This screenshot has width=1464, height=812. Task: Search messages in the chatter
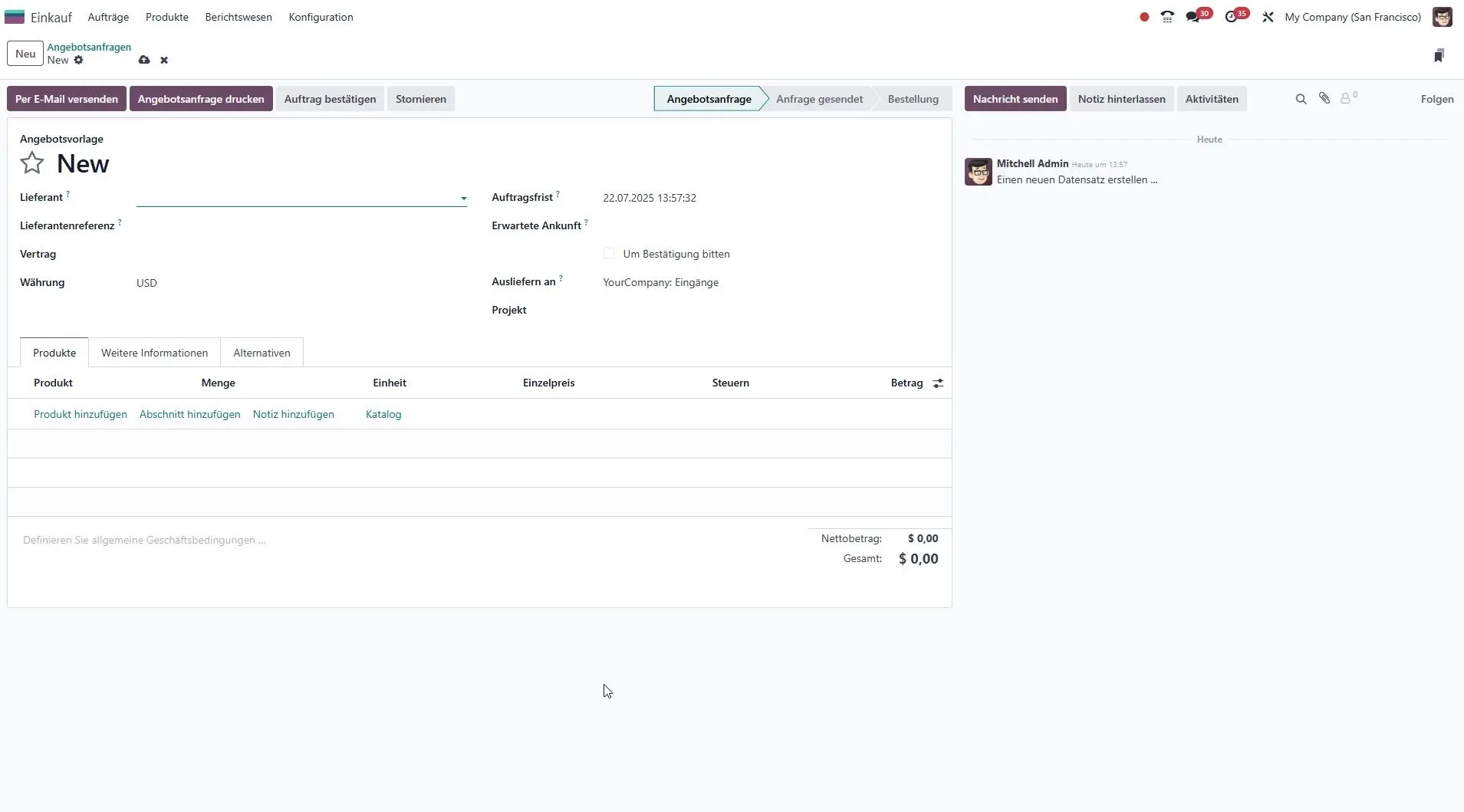click(1301, 99)
